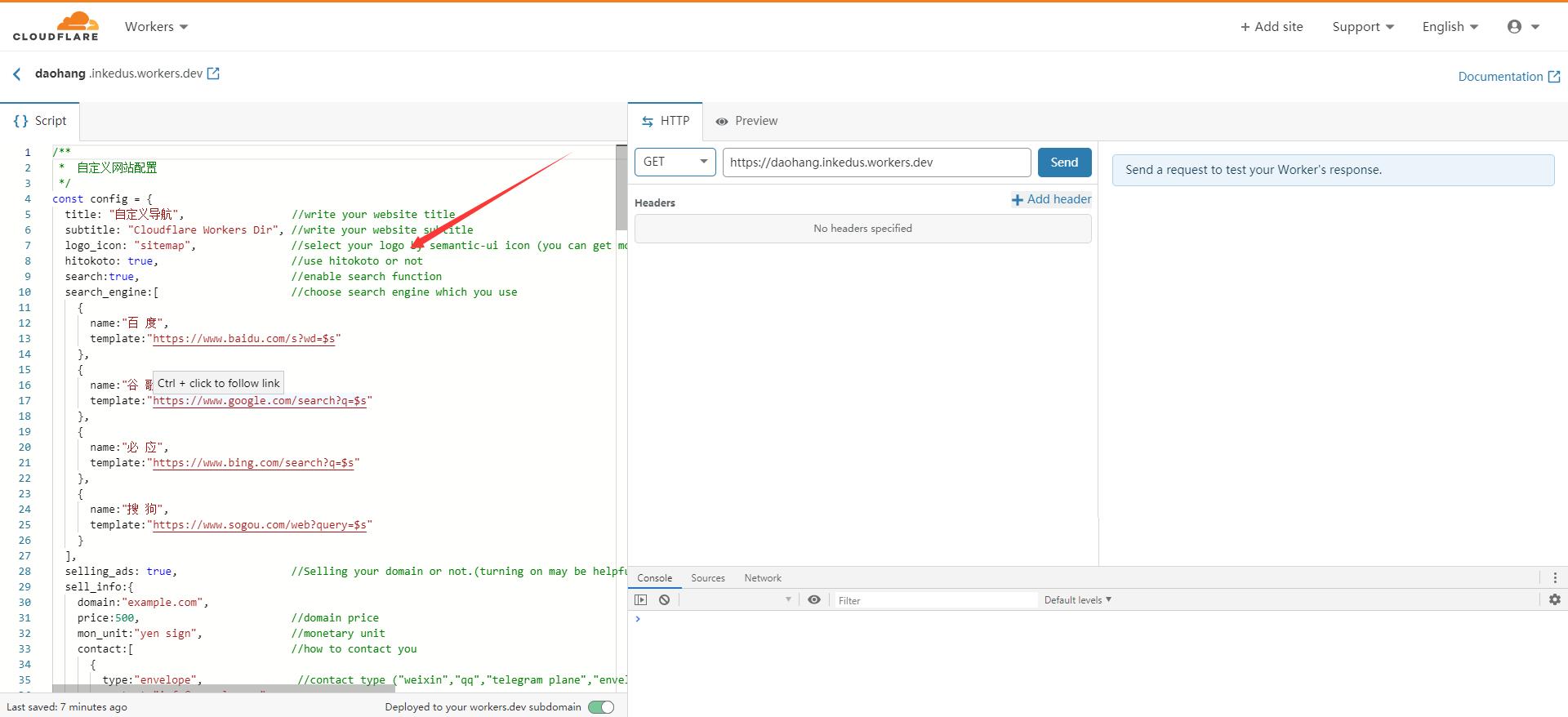The image size is (1568, 717).
Task: Click the Preview eye icon
Action: click(722, 122)
